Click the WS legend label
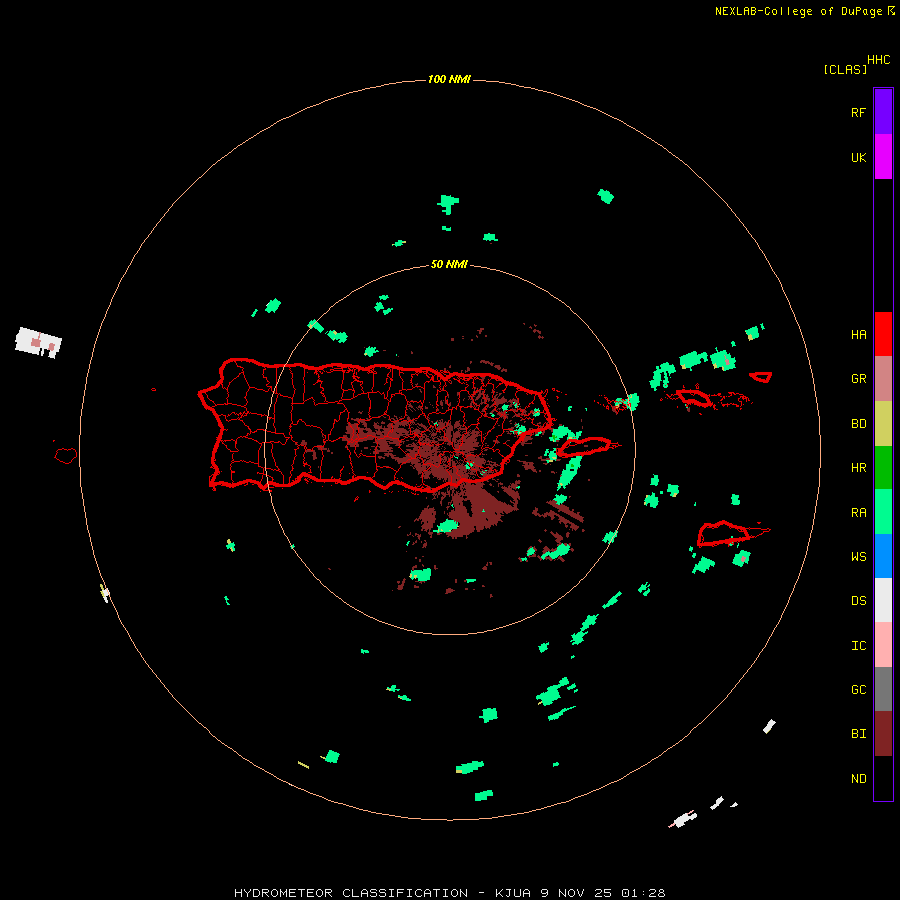 [858, 556]
